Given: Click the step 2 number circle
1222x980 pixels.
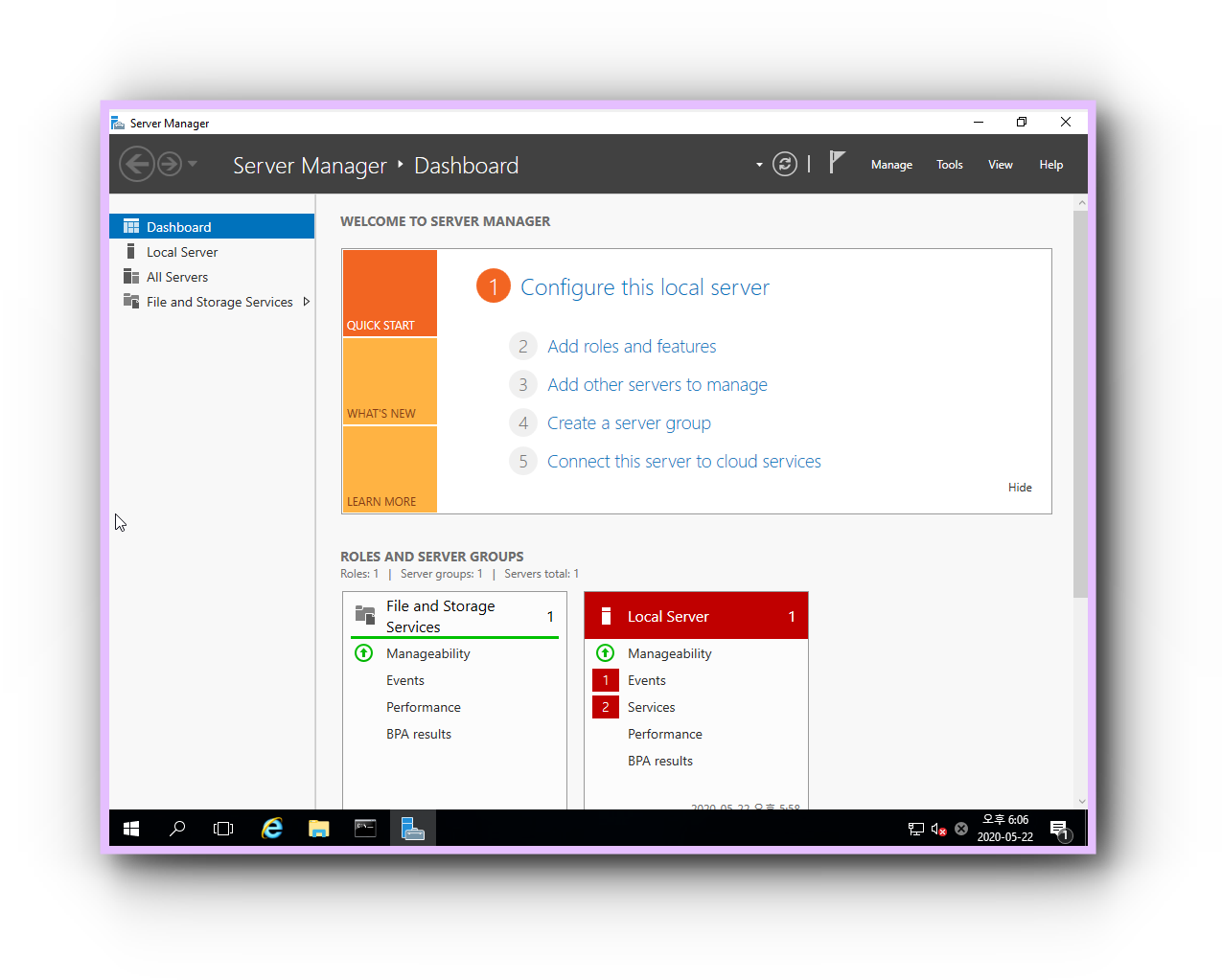Looking at the screenshot, I should tap(523, 346).
